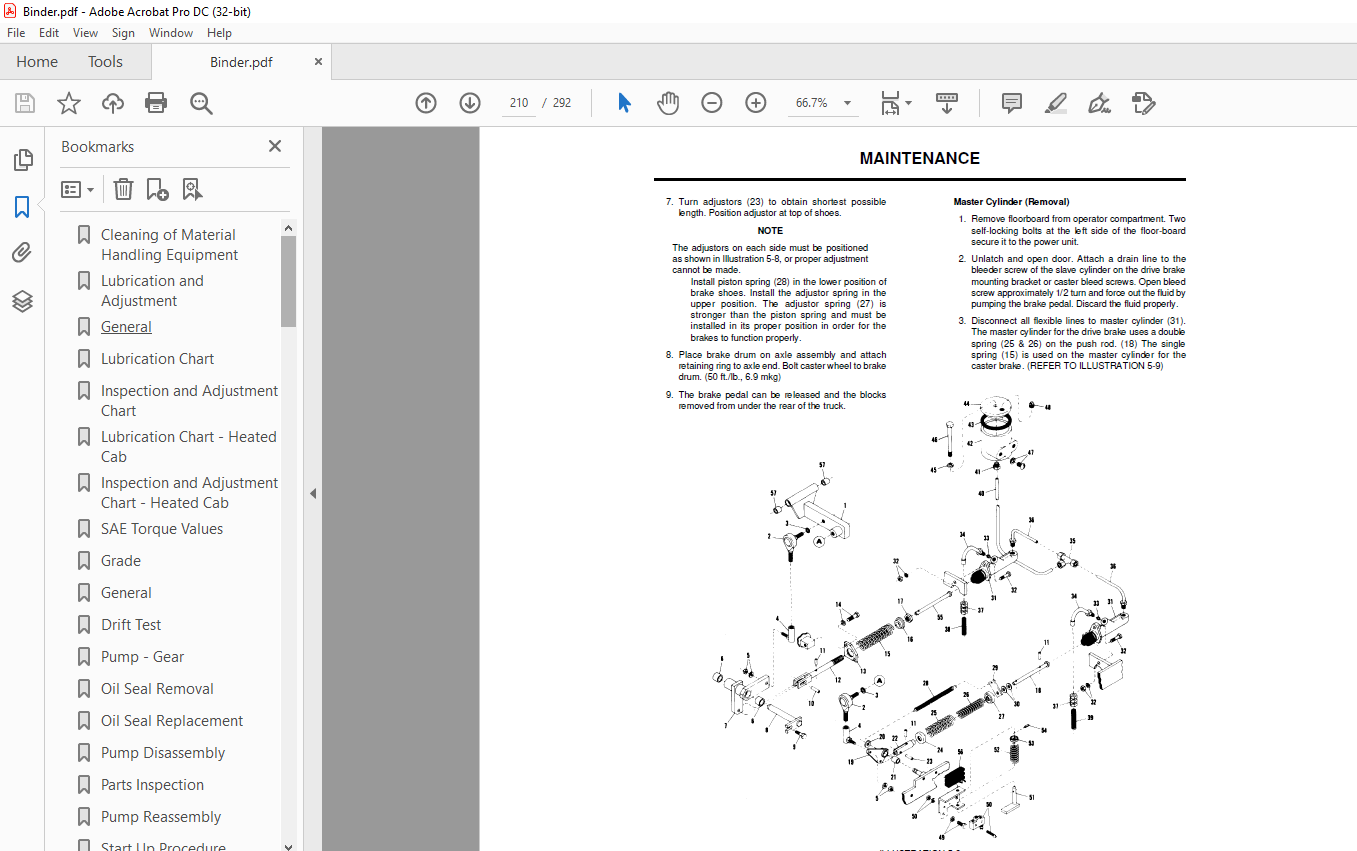The image size is (1357, 851).
Task: Open the Layers panel icon
Action: [22, 301]
